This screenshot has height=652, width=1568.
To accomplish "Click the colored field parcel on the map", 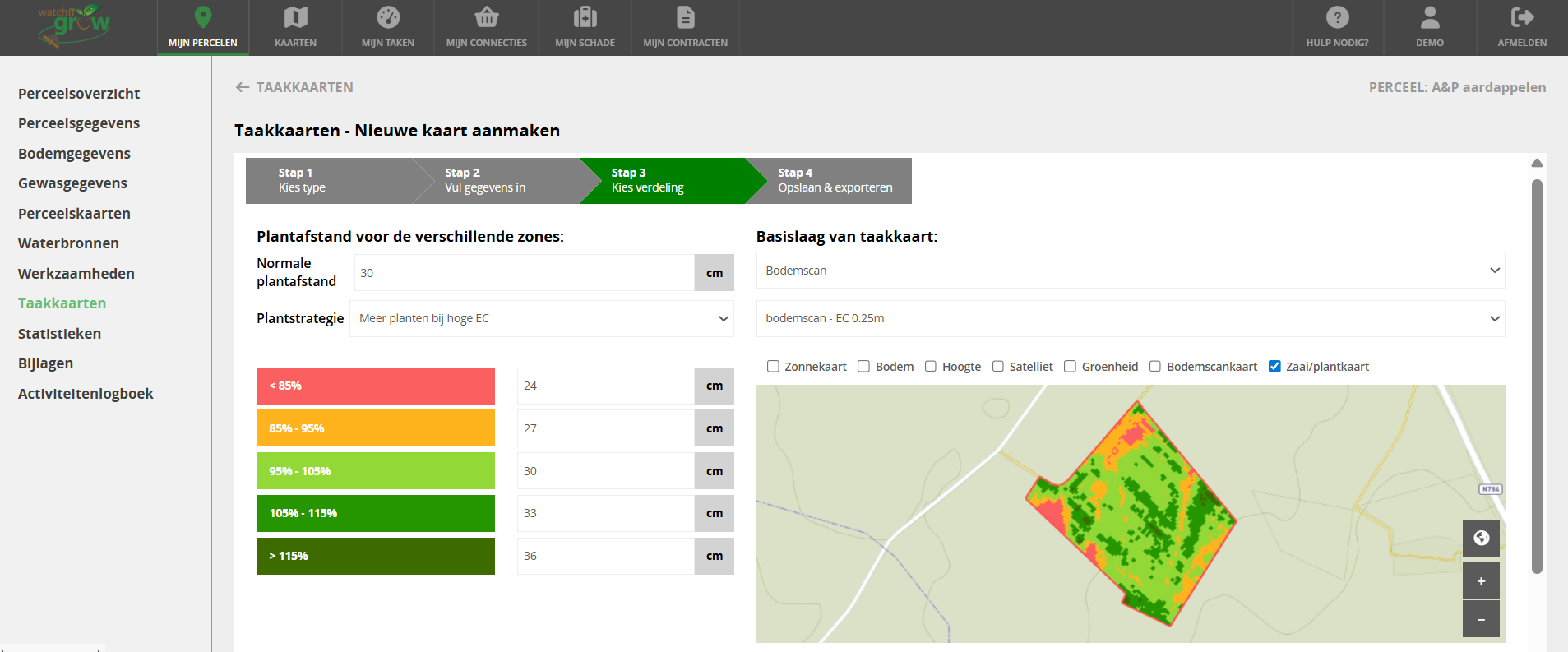I will click(x=1131, y=514).
